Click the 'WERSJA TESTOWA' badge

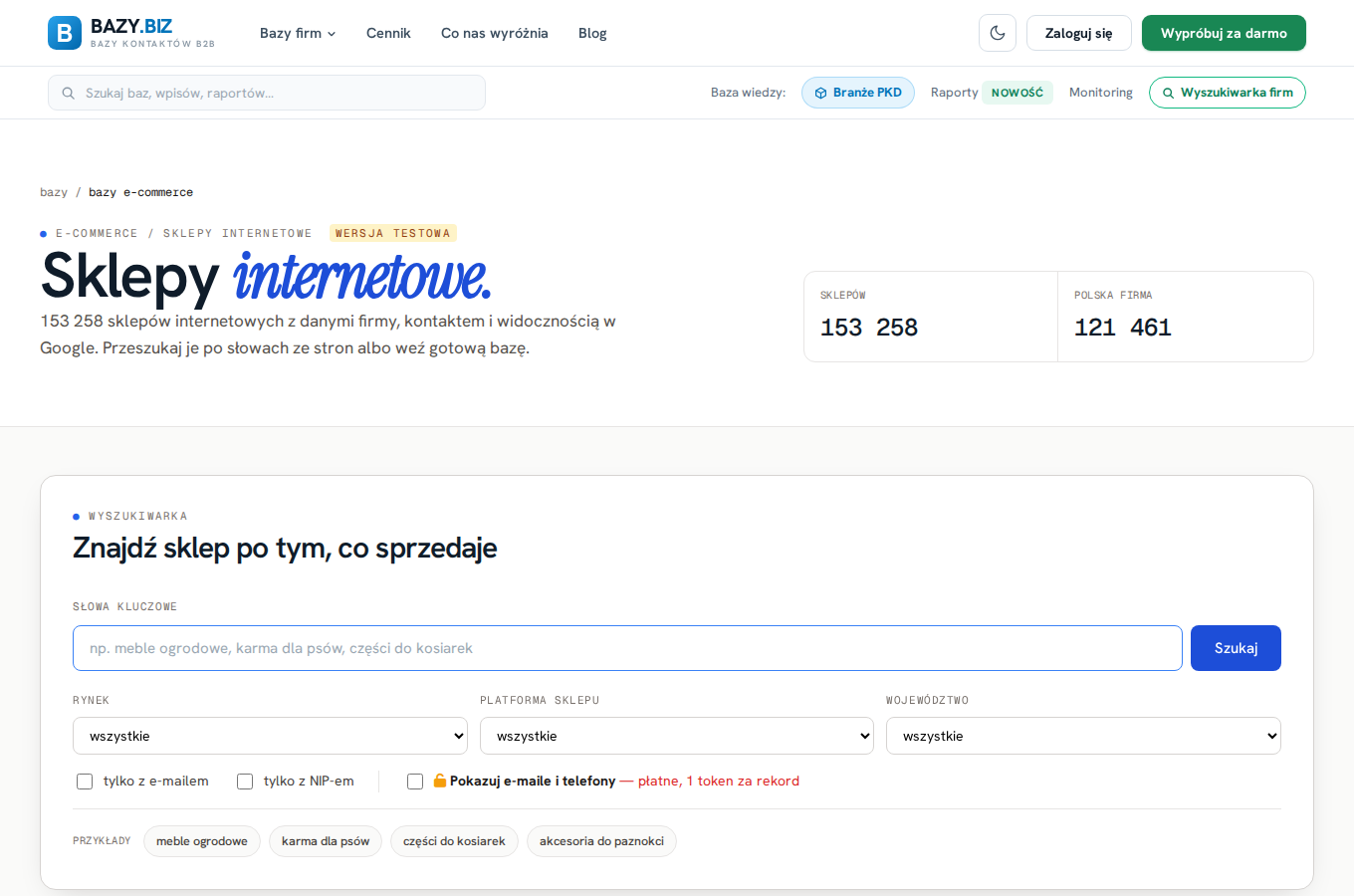393,233
